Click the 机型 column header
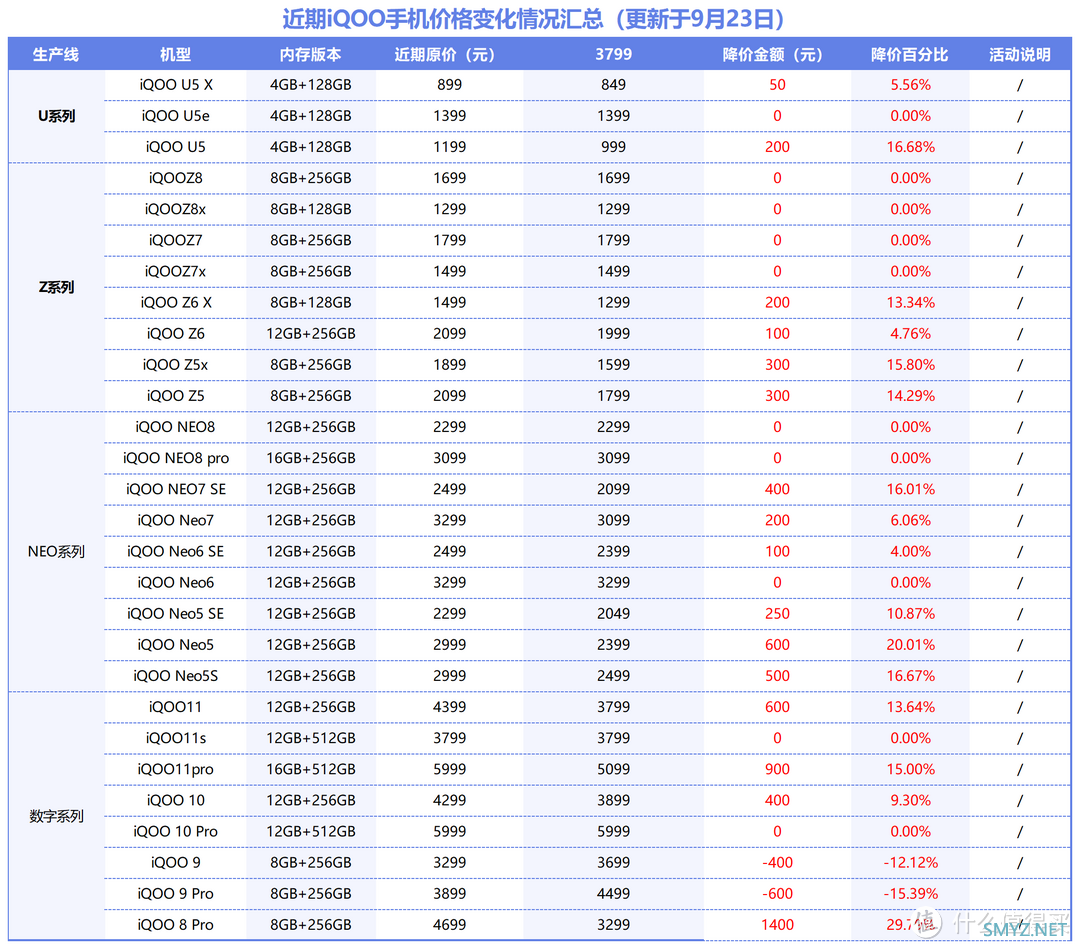Screen dimensions: 1080x949 [175, 54]
